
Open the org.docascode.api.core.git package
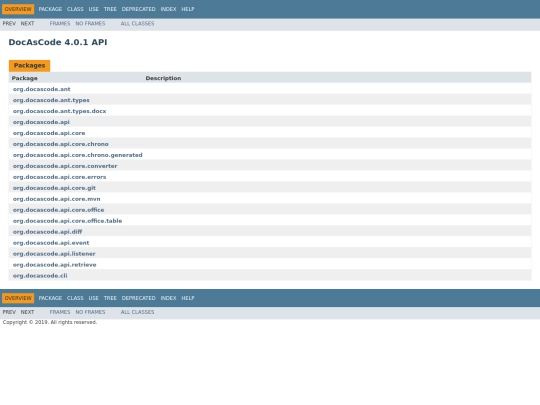click(x=54, y=188)
